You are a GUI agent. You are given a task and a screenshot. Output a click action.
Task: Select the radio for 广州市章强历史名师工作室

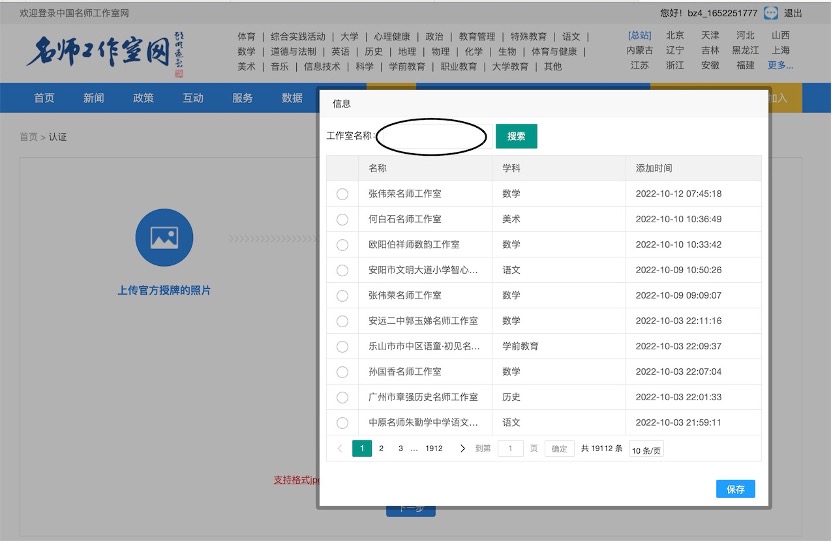click(x=342, y=398)
